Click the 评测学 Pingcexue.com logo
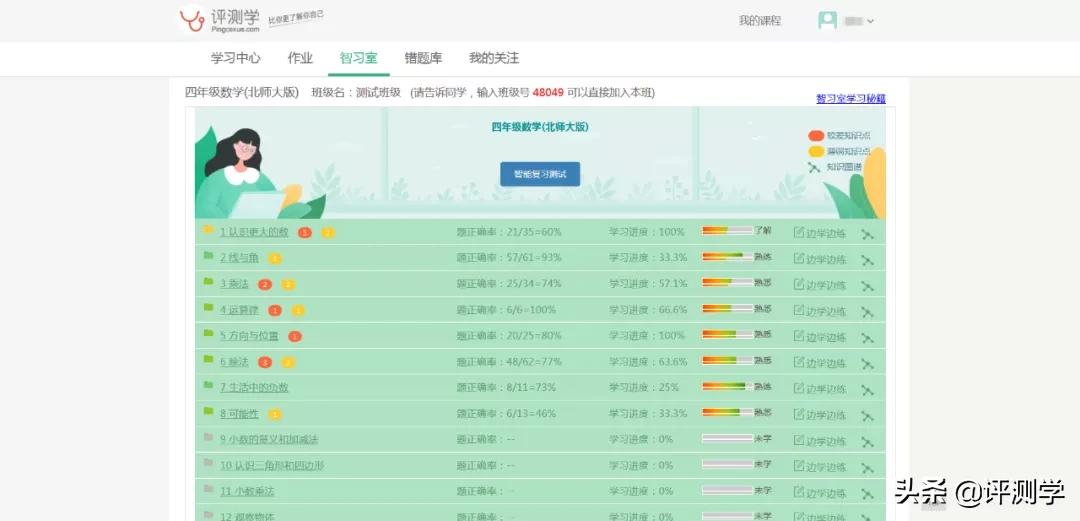The height and width of the screenshot is (521, 1080). tap(220, 20)
